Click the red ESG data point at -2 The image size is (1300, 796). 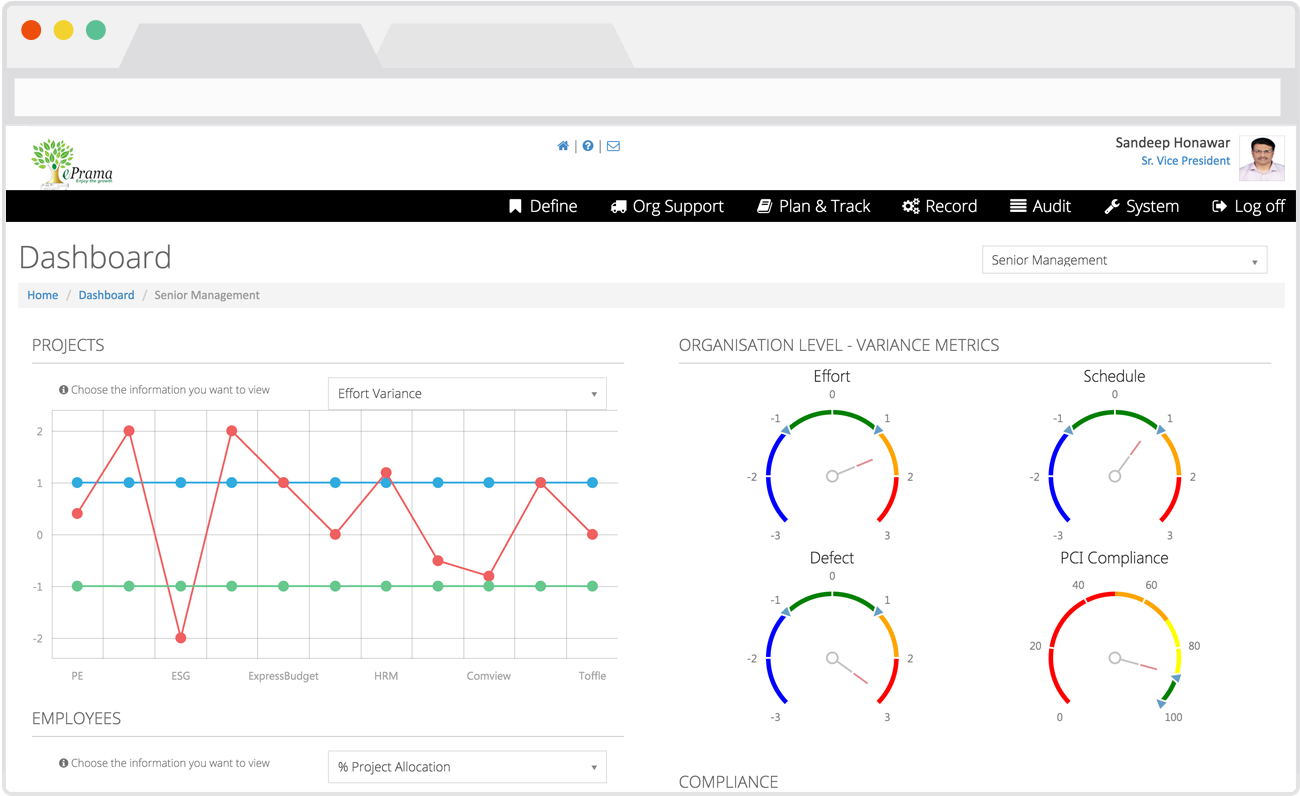point(181,638)
